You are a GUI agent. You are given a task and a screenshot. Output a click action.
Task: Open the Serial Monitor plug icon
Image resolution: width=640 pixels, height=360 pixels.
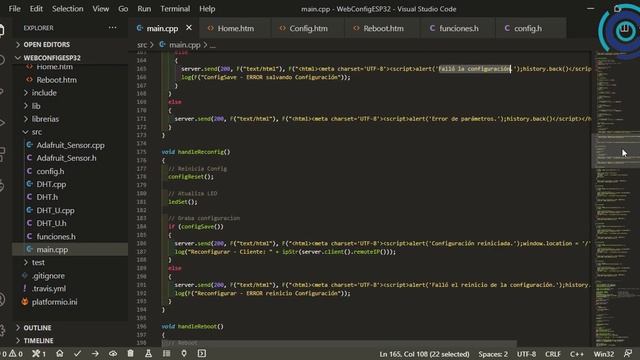point(184,353)
